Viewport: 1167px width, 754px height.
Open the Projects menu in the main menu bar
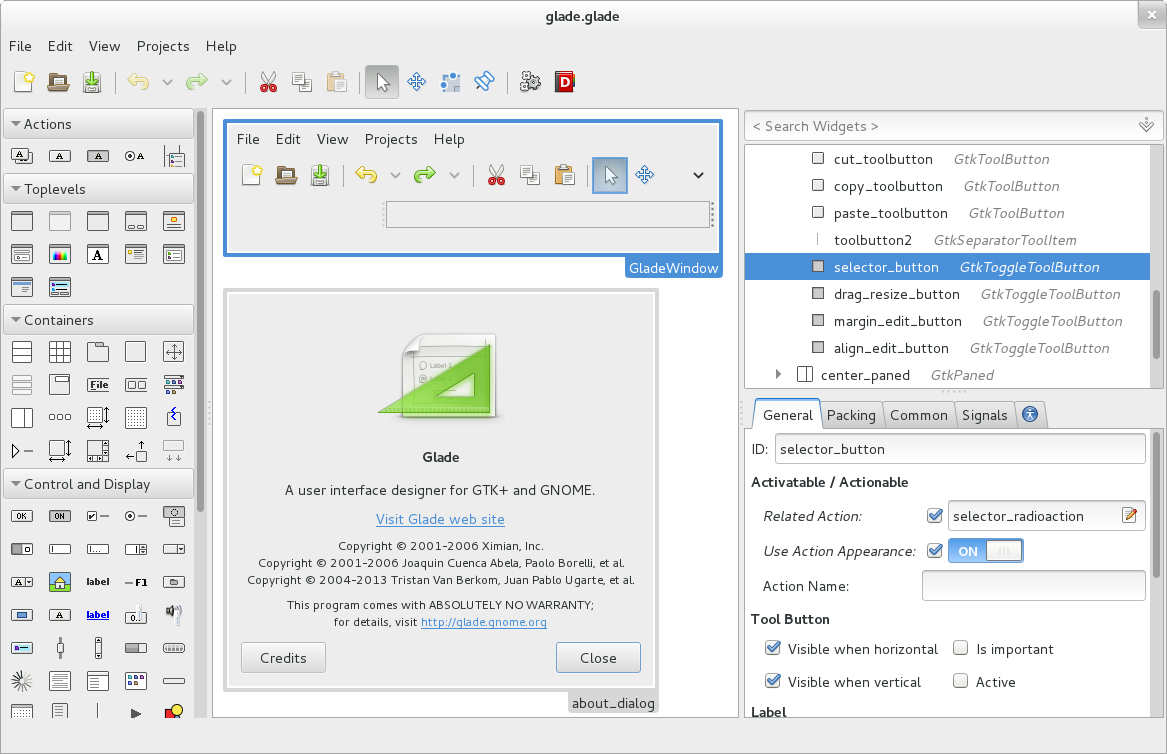[163, 46]
